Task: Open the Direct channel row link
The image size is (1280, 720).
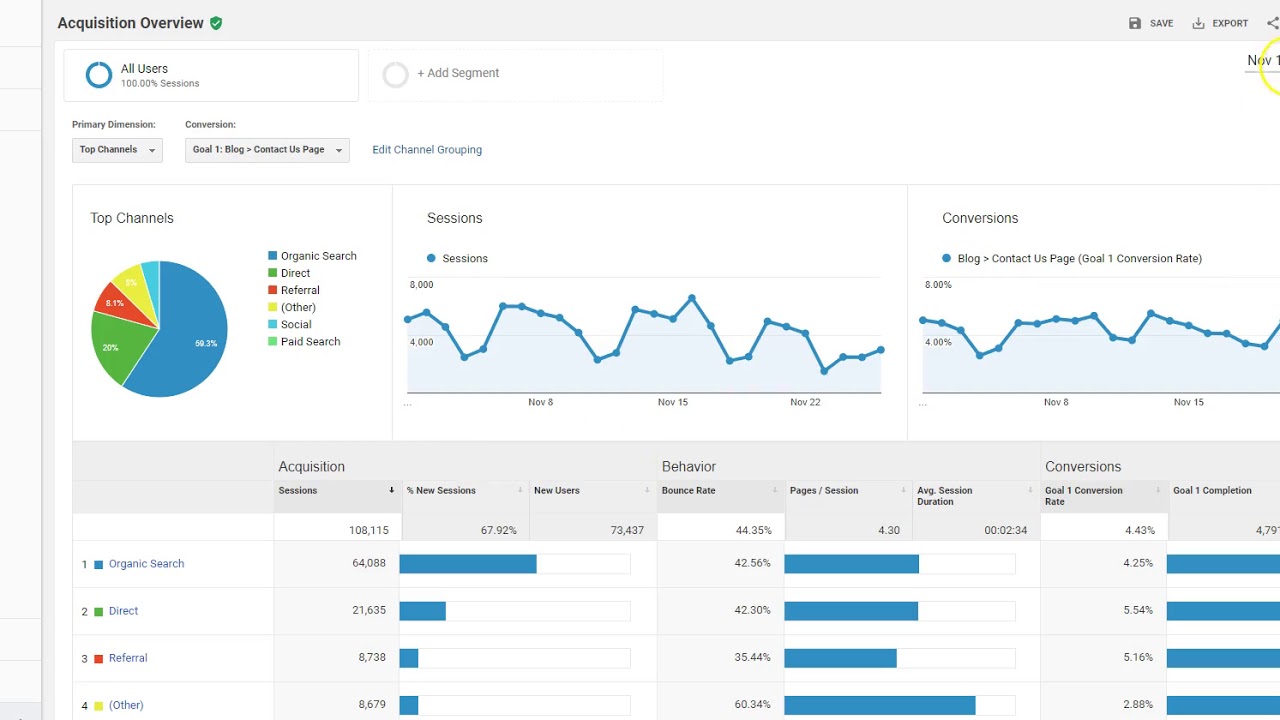Action: [x=123, y=611]
